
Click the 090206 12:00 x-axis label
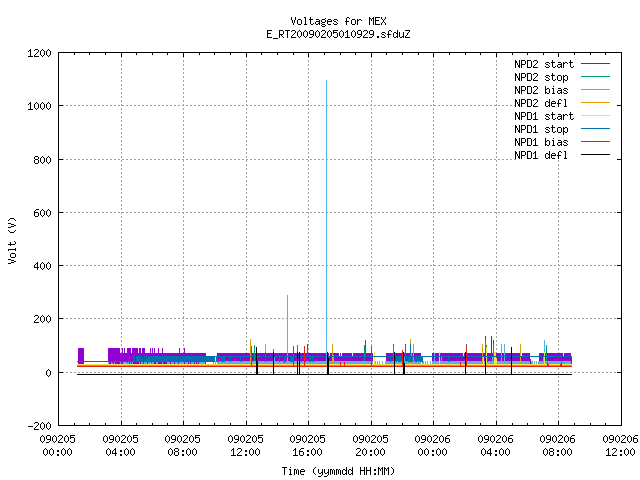(x=620, y=446)
